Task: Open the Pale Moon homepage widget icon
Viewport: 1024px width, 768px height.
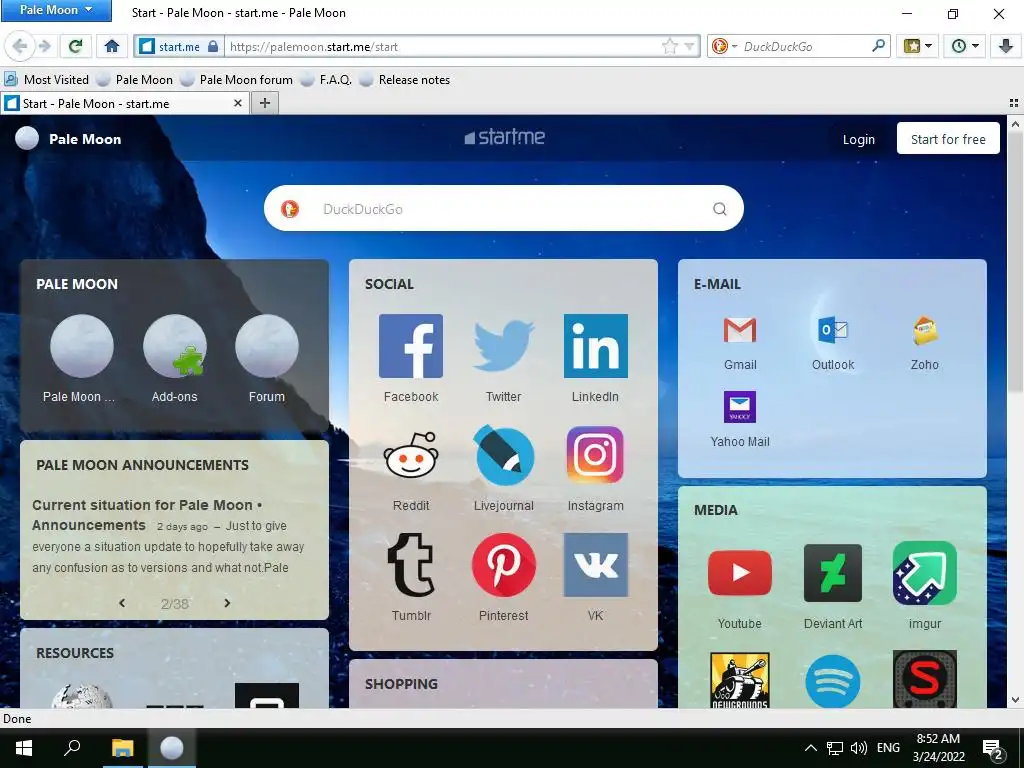Action: click(82, 345)
